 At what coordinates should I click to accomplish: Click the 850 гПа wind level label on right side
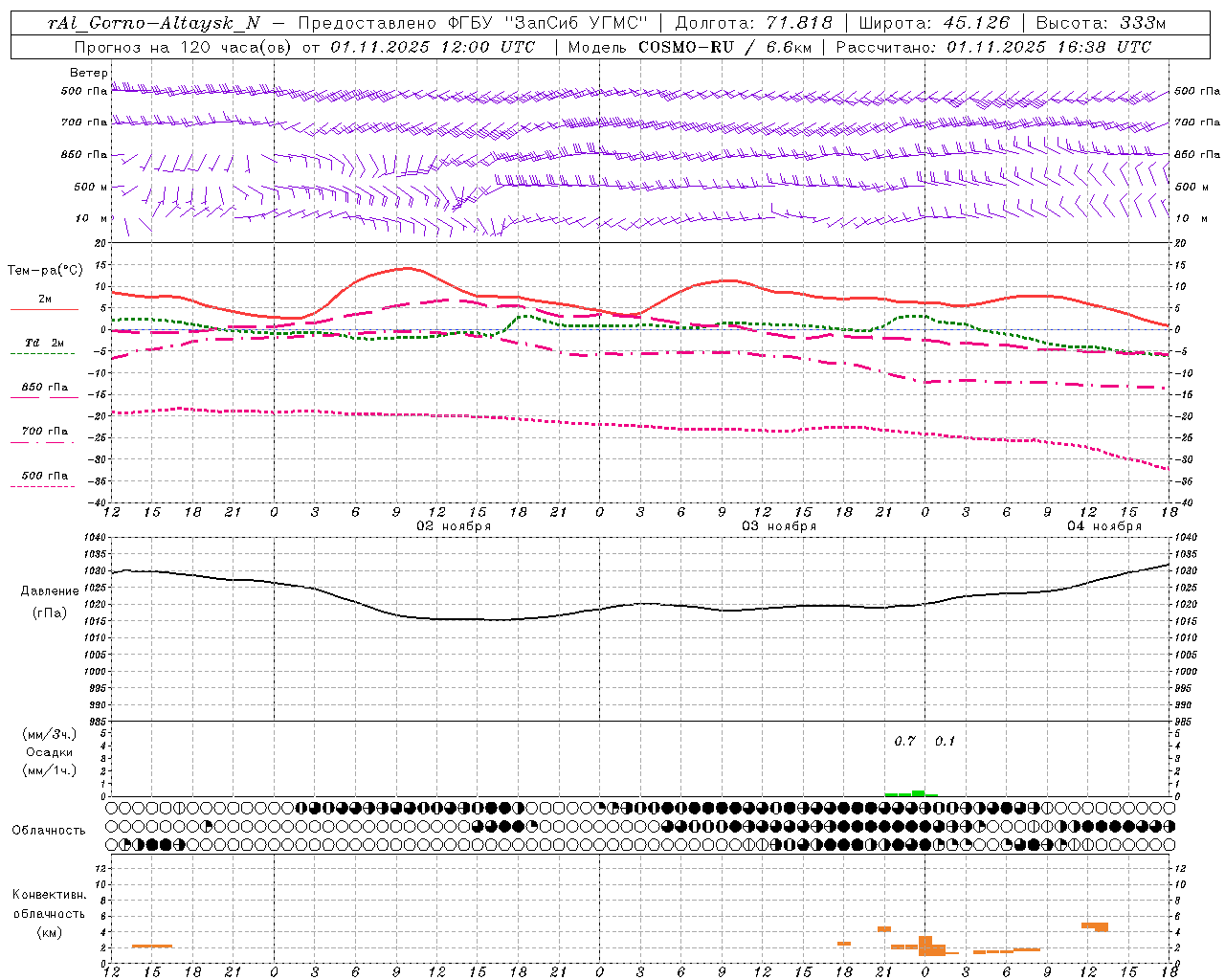(x=1197, y=154)
